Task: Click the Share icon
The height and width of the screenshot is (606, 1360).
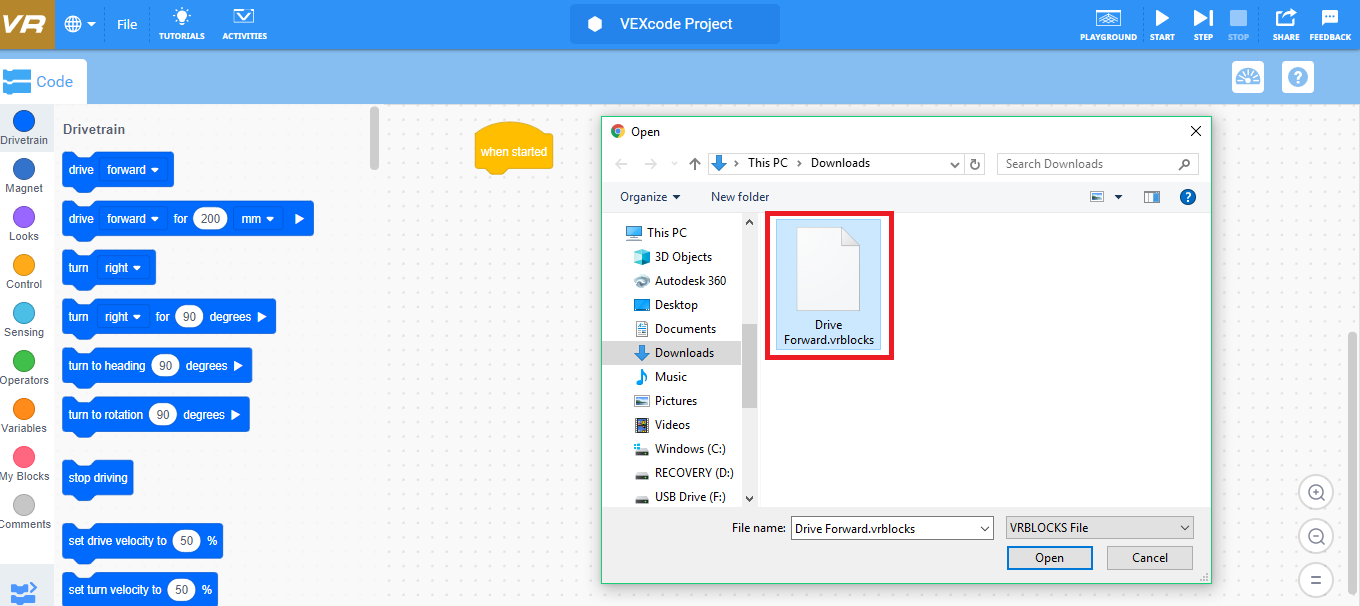Action: [1286, 24]
